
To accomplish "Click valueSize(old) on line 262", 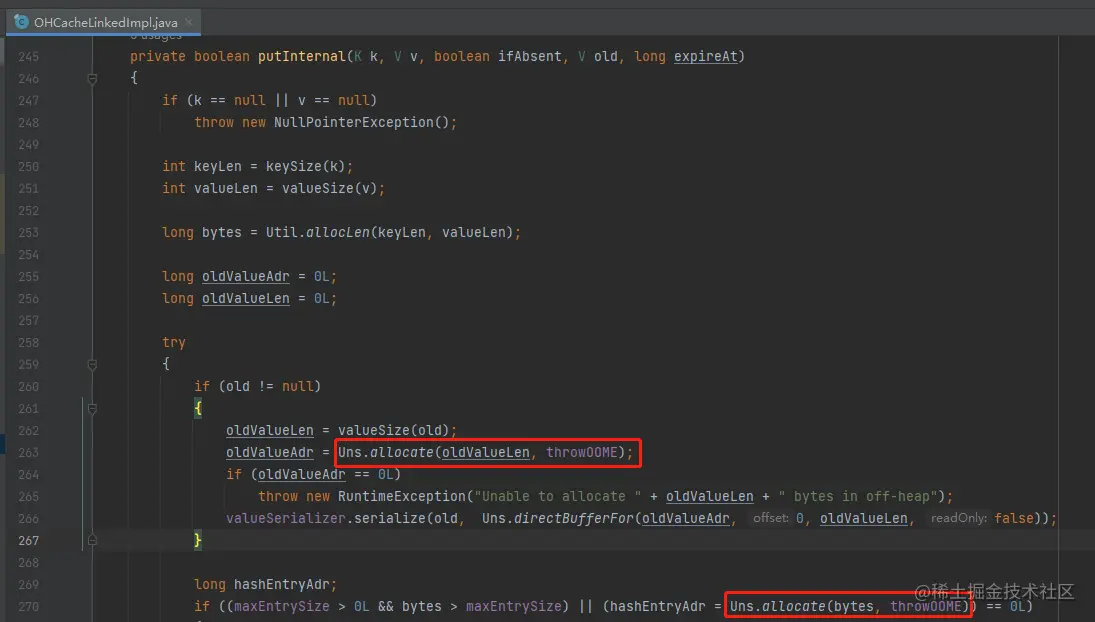I will [x=393, y=430].
